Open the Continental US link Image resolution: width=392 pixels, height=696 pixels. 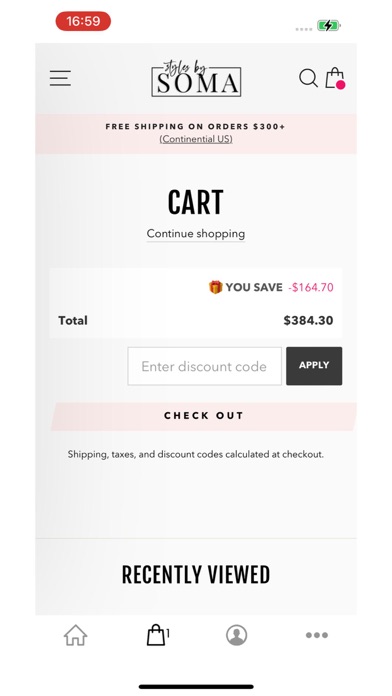(x=196, y=139)
